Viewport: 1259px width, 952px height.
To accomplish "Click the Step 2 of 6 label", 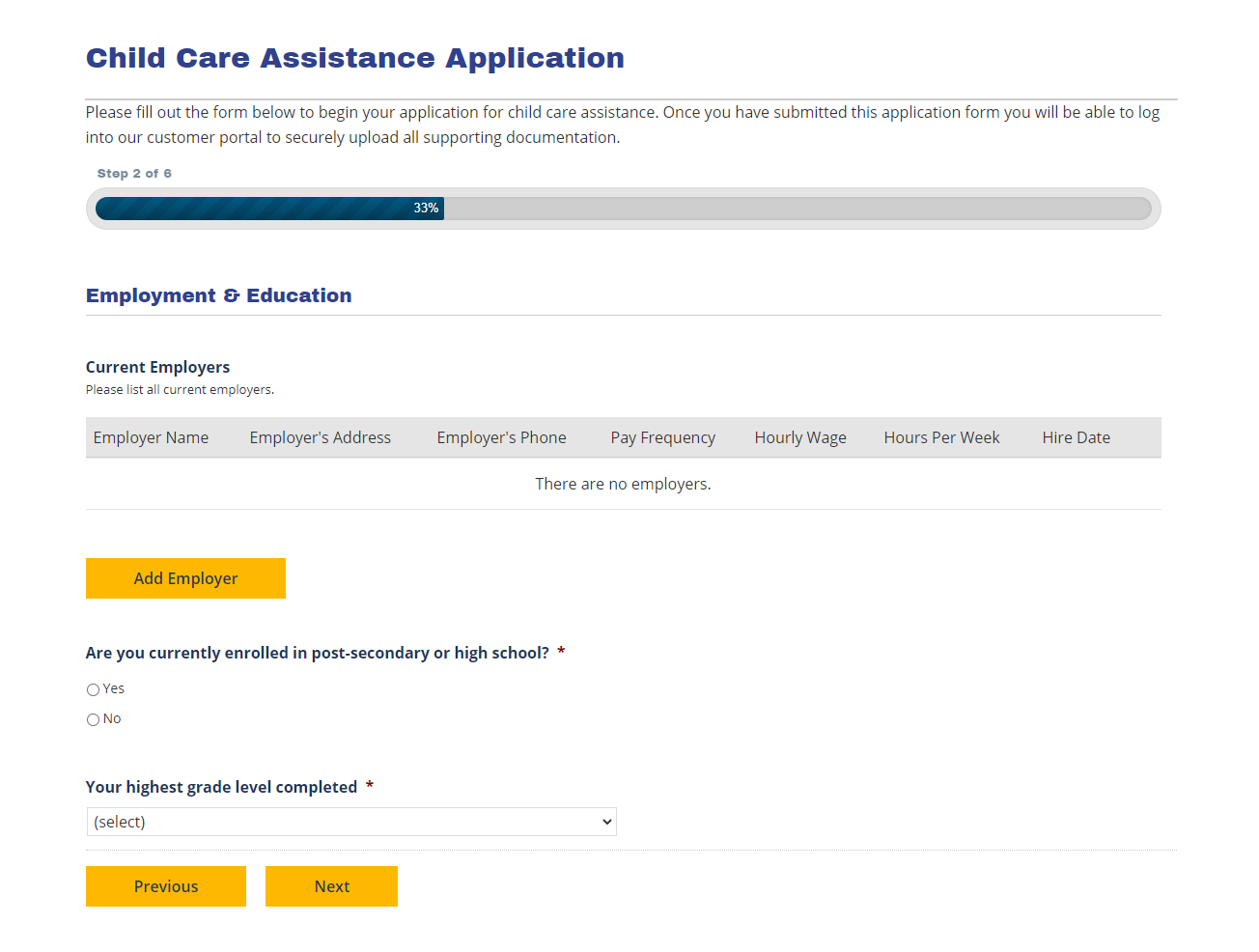I will tap(134, 173).
